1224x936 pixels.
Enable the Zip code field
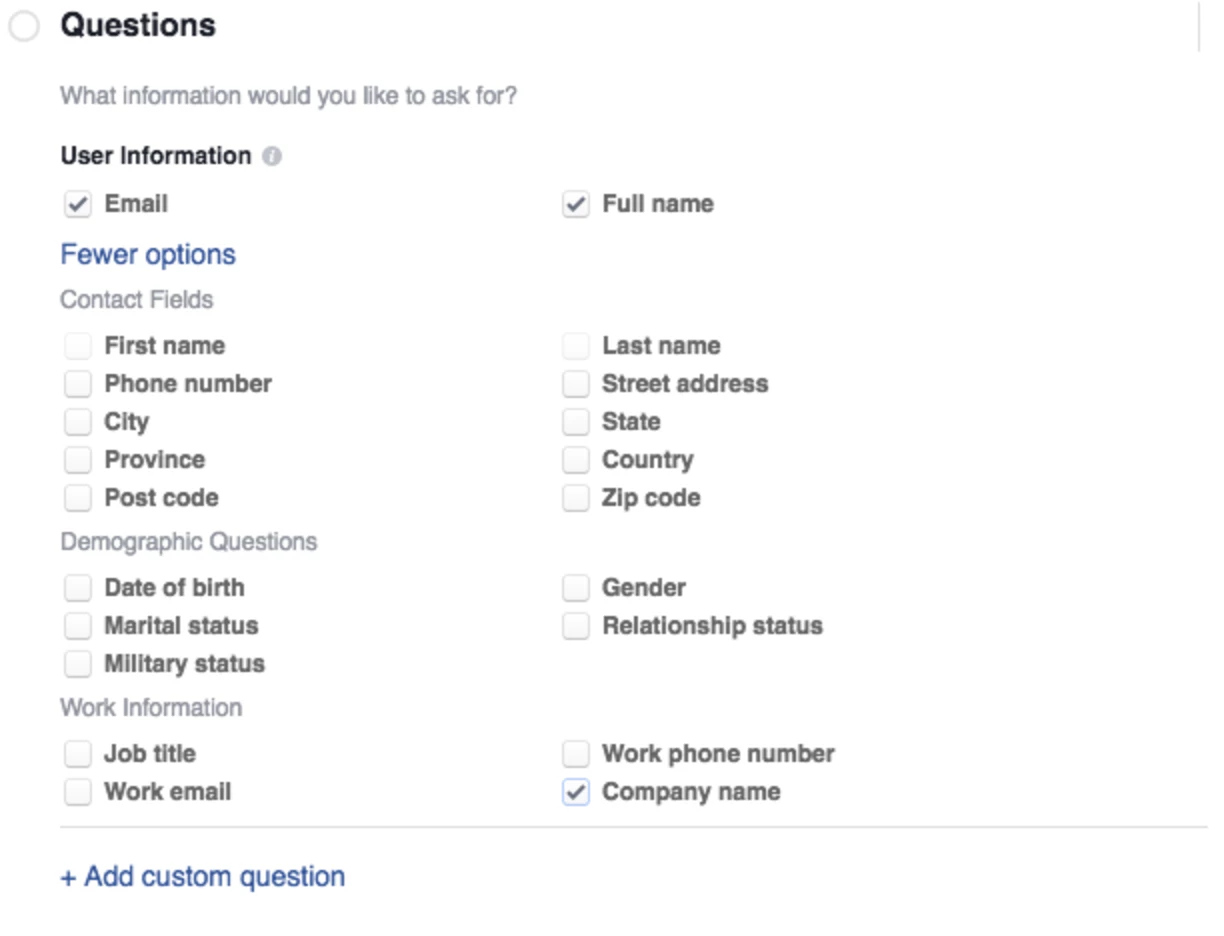click(x=575, y=498)
